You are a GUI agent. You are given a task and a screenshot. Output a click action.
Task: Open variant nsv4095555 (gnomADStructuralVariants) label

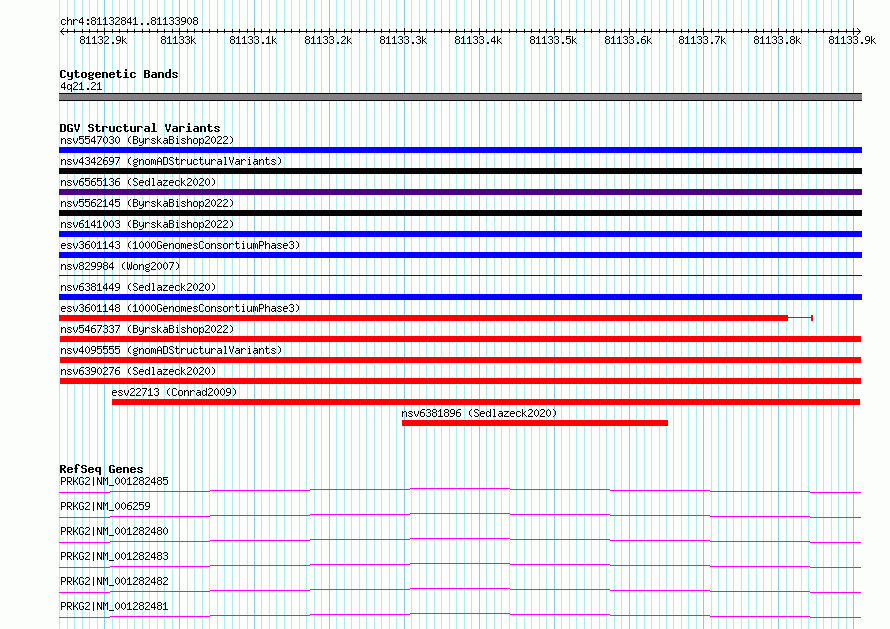point(171,350)
